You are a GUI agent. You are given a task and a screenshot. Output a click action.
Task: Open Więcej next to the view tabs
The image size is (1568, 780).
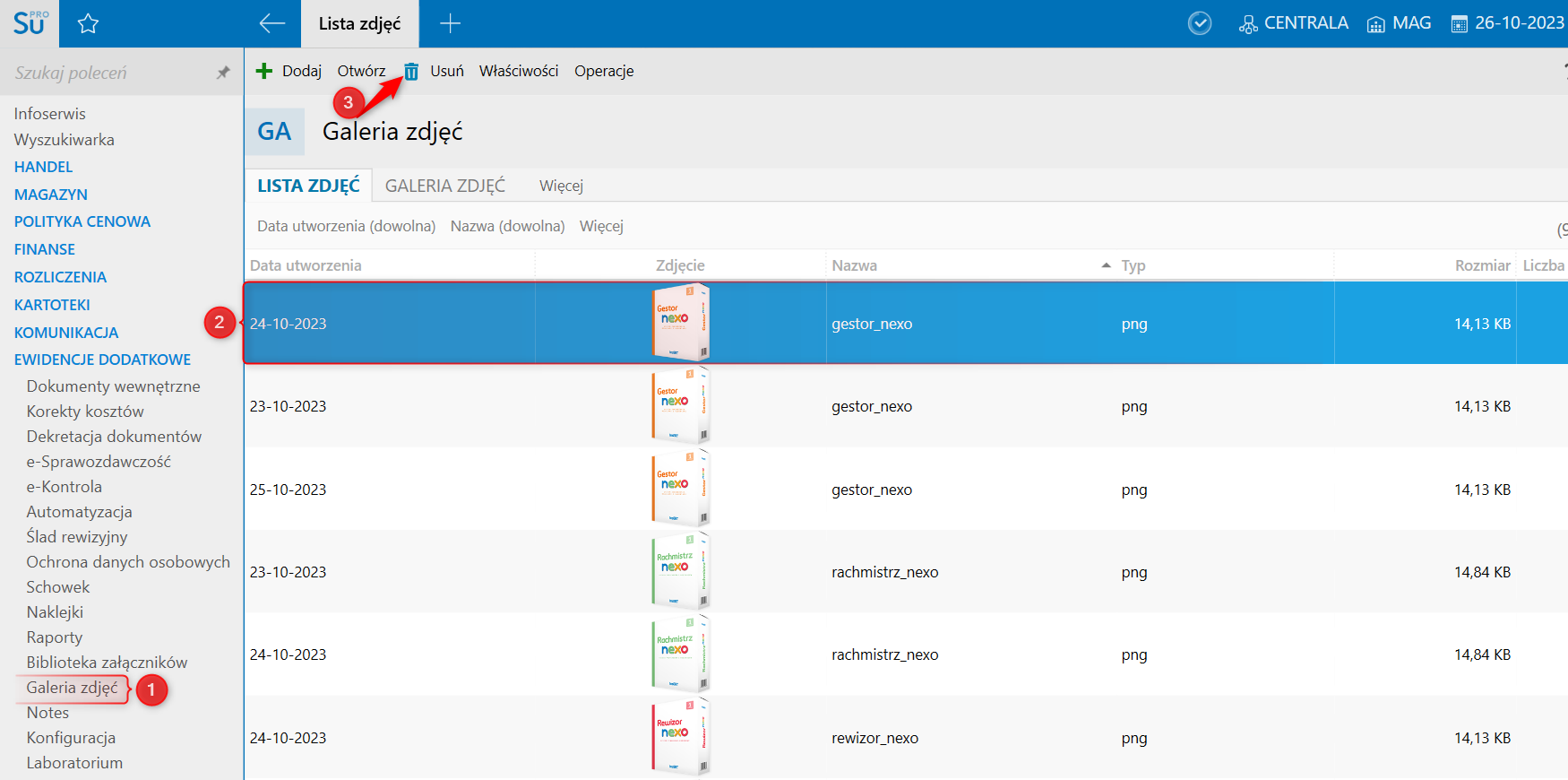561,186
